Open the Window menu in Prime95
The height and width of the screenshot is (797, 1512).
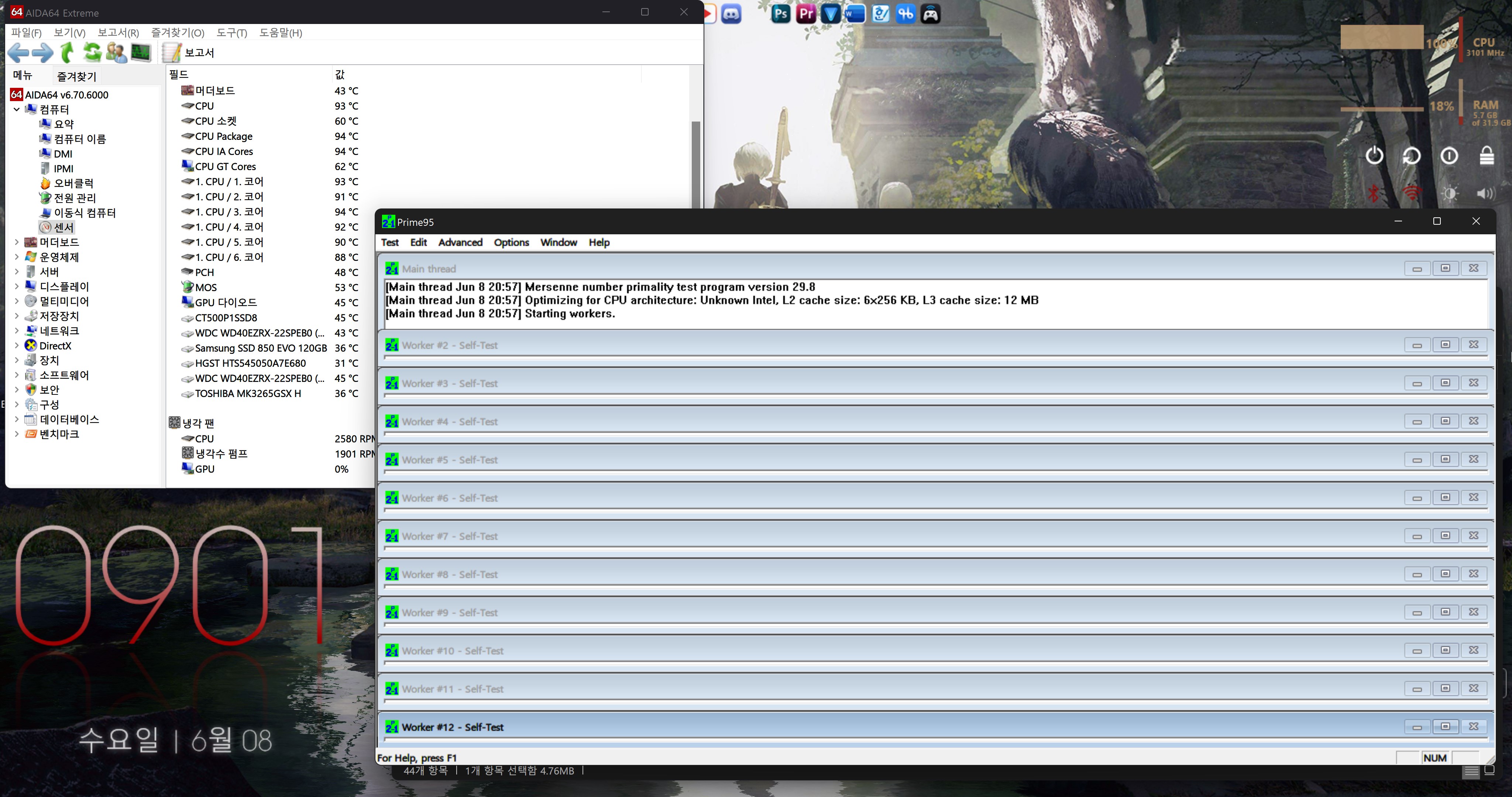point(559,242)
